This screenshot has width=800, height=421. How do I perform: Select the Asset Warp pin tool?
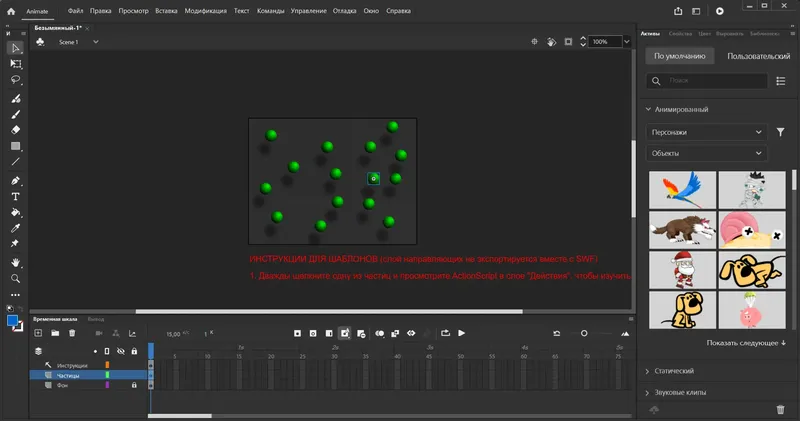pyautogui.click(x=15, y=243)
